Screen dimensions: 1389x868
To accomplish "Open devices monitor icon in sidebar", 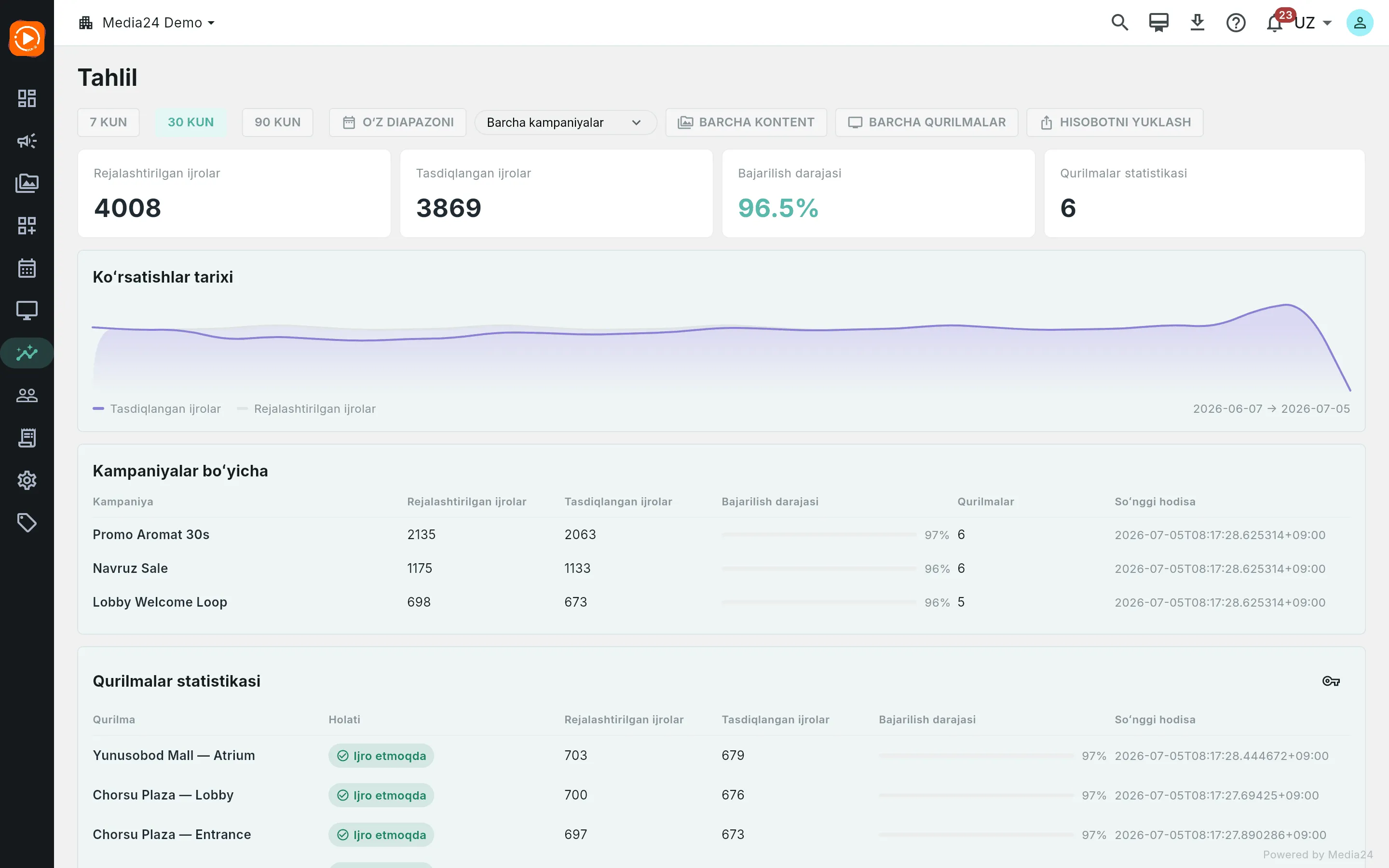I will coord(27,311).
